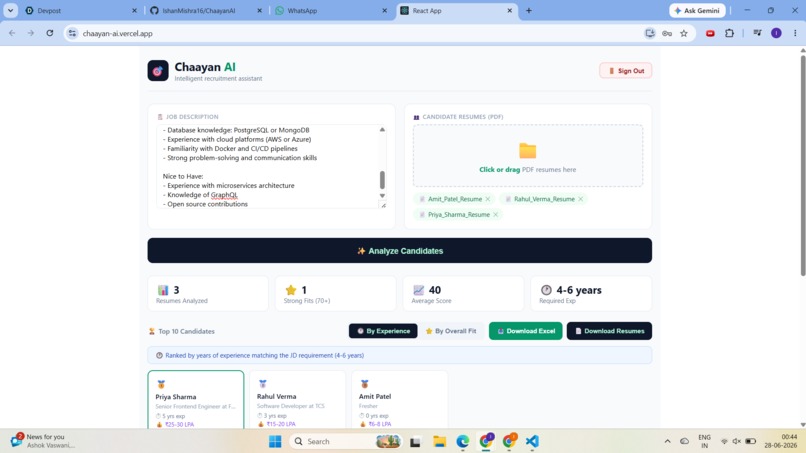Download the Excel report
Viewport: 806px width, 453px height.
tap(525, 331)
